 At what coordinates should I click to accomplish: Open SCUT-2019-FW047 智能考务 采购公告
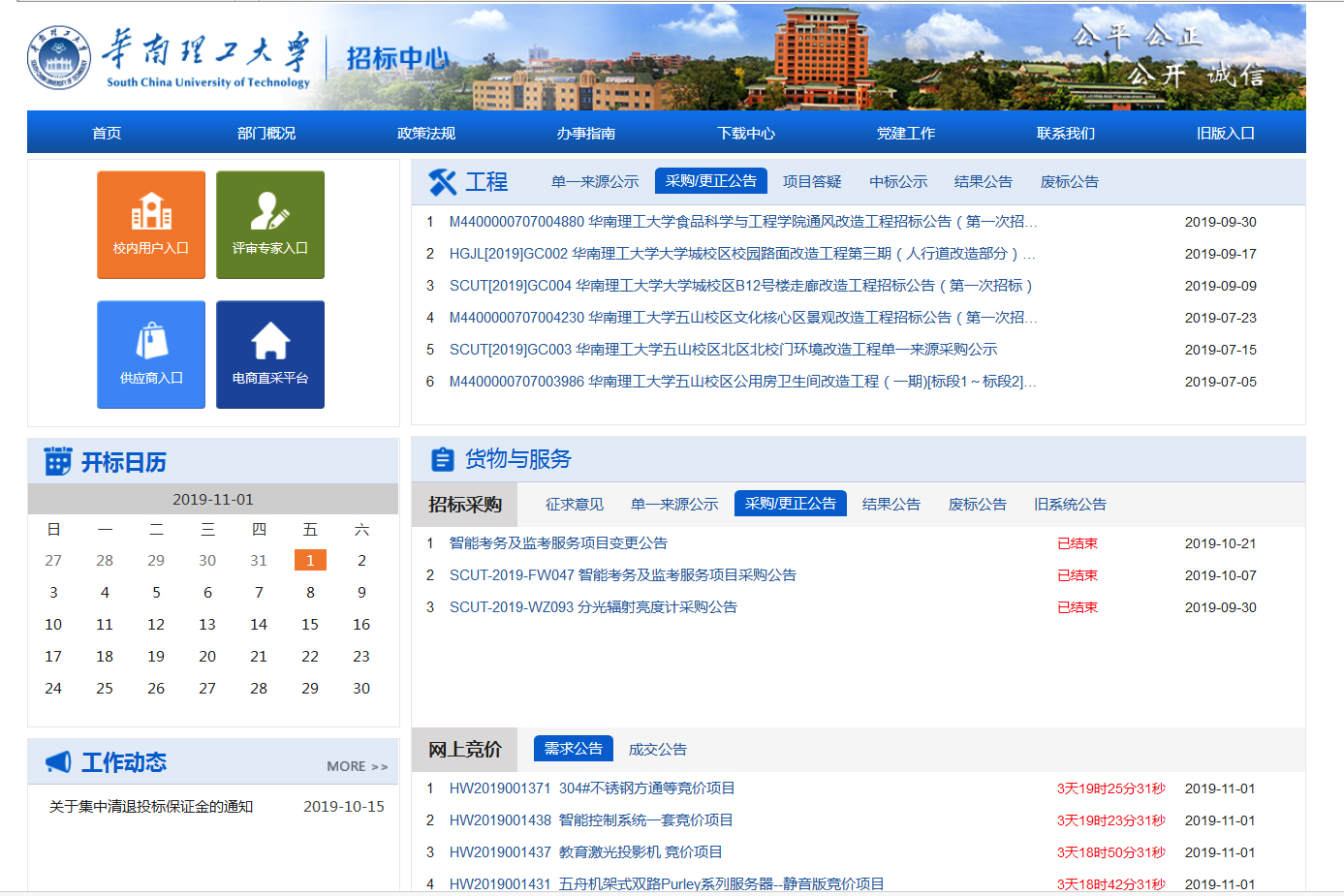point(623,575)
